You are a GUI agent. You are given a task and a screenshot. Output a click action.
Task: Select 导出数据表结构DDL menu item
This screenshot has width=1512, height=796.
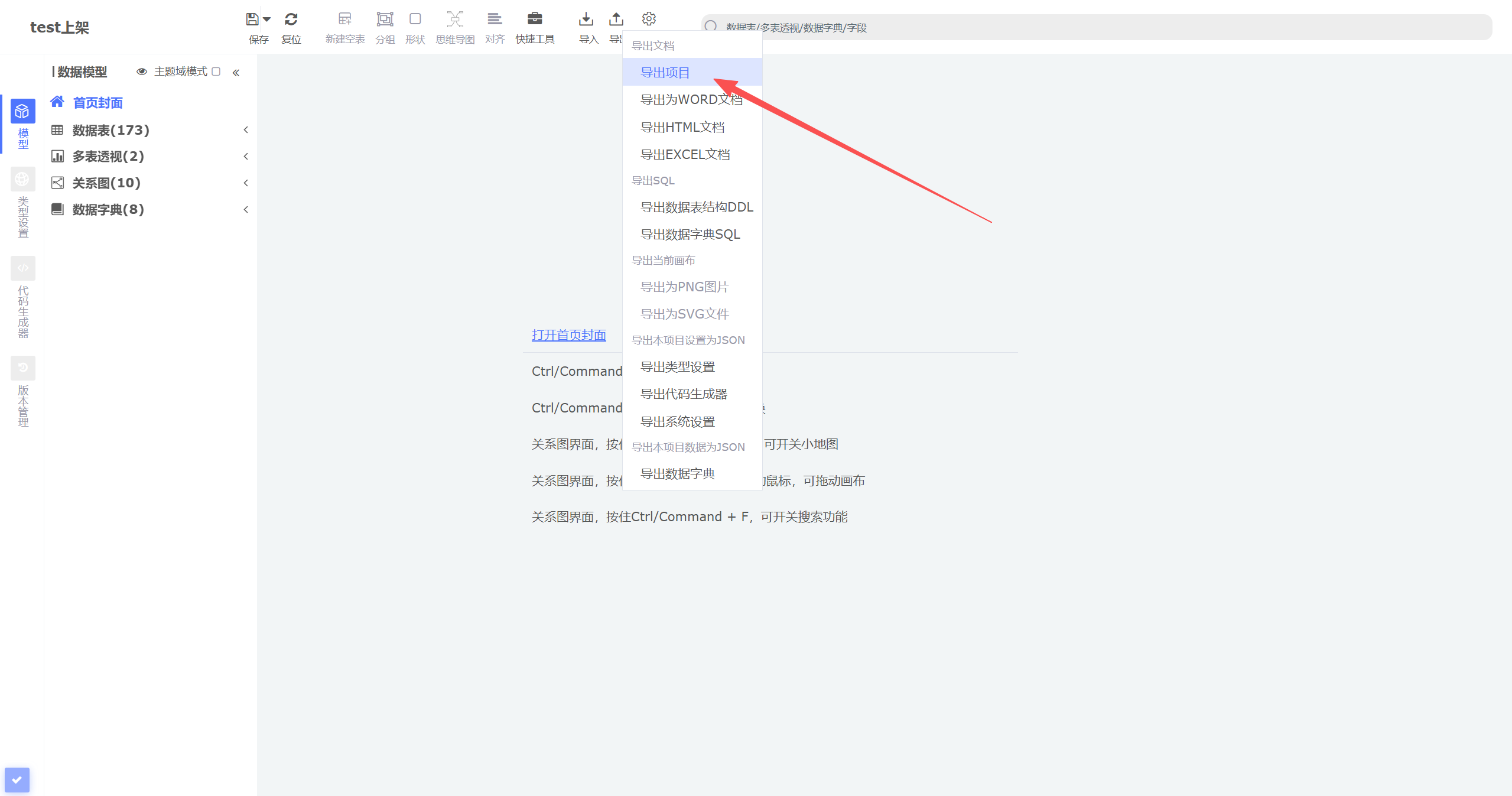pyautogui.click(x=697, y=207)
